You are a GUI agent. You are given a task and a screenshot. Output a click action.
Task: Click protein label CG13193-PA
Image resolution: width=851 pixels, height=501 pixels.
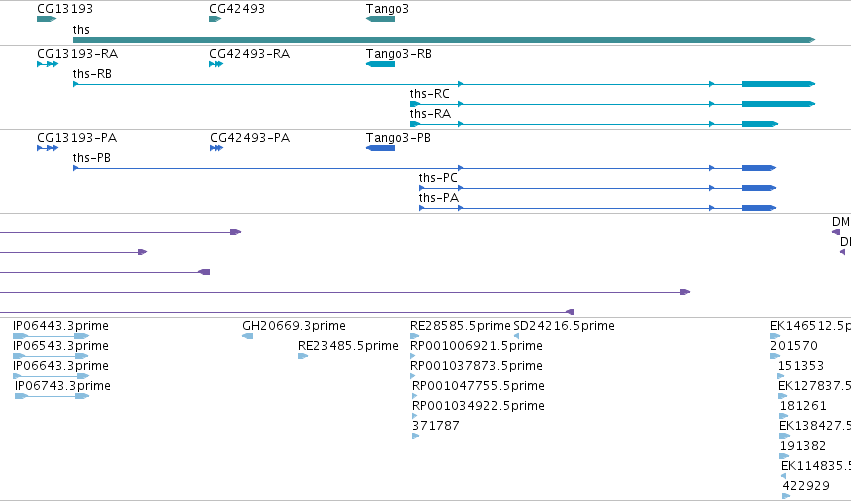[x=77, y=138]
